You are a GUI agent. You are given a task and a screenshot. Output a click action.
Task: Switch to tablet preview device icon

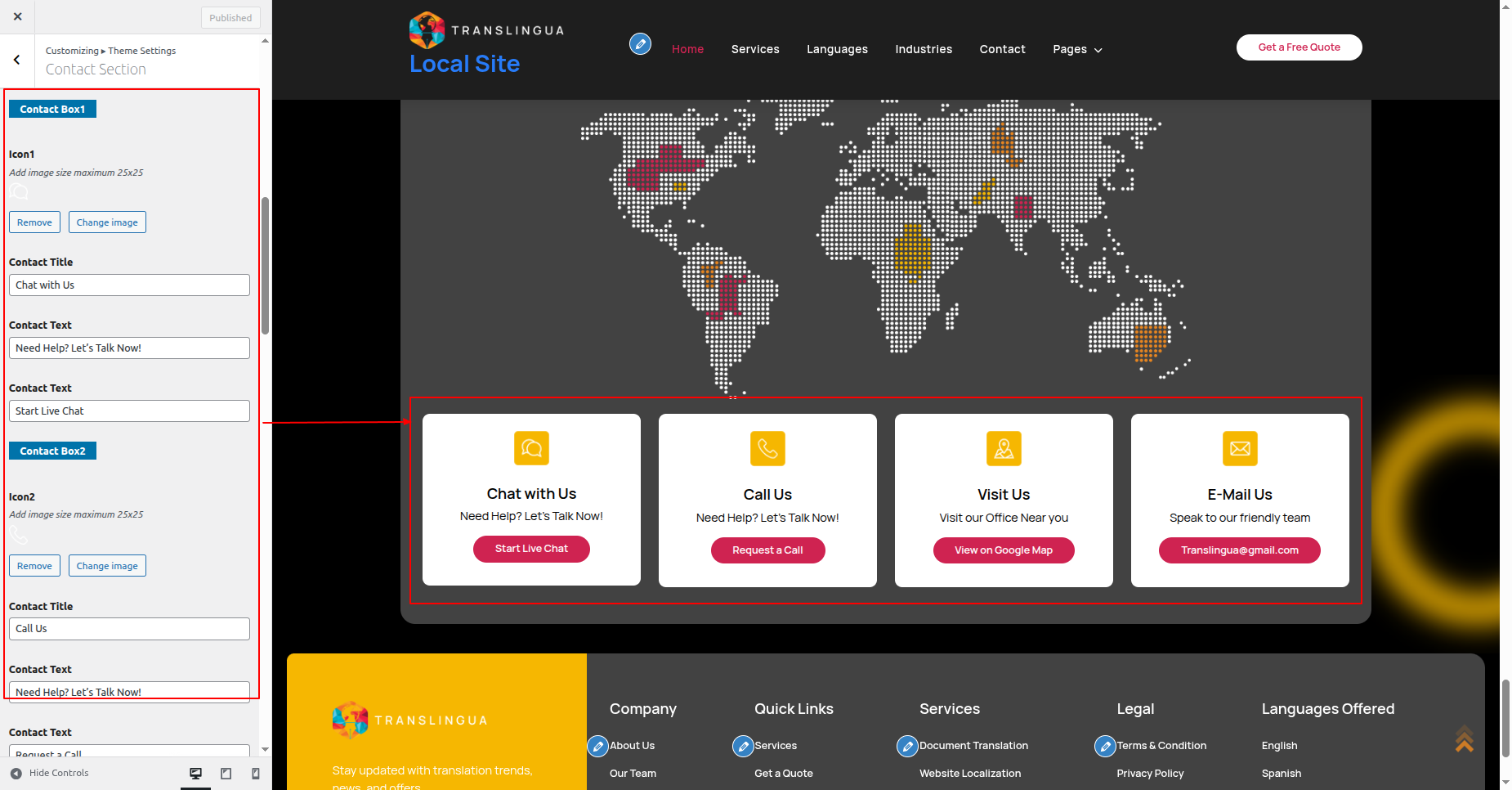[226, 774]
